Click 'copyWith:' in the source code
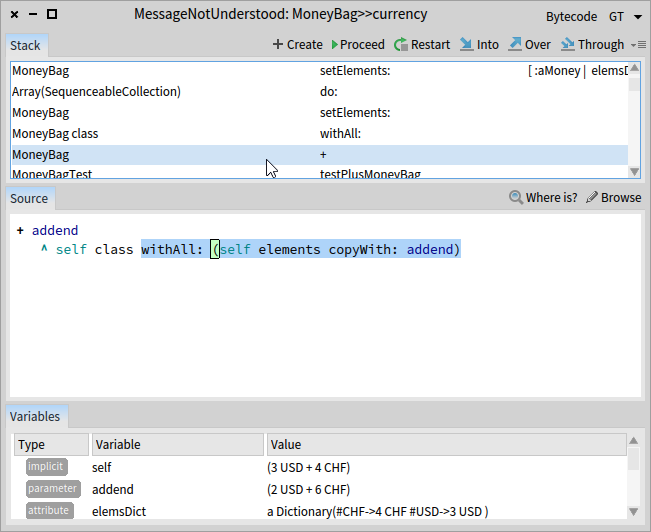The image size is (651, 532). click(x=363, y=250)
